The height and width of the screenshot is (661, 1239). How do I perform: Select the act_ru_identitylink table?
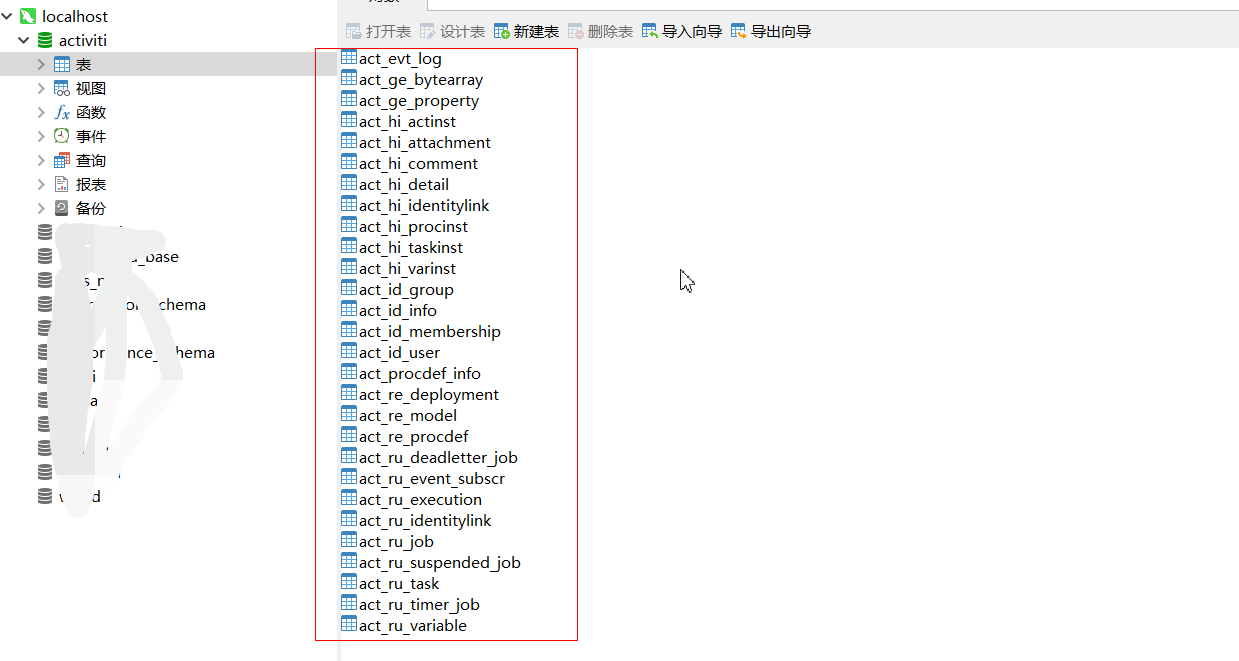tap(425, 520)
